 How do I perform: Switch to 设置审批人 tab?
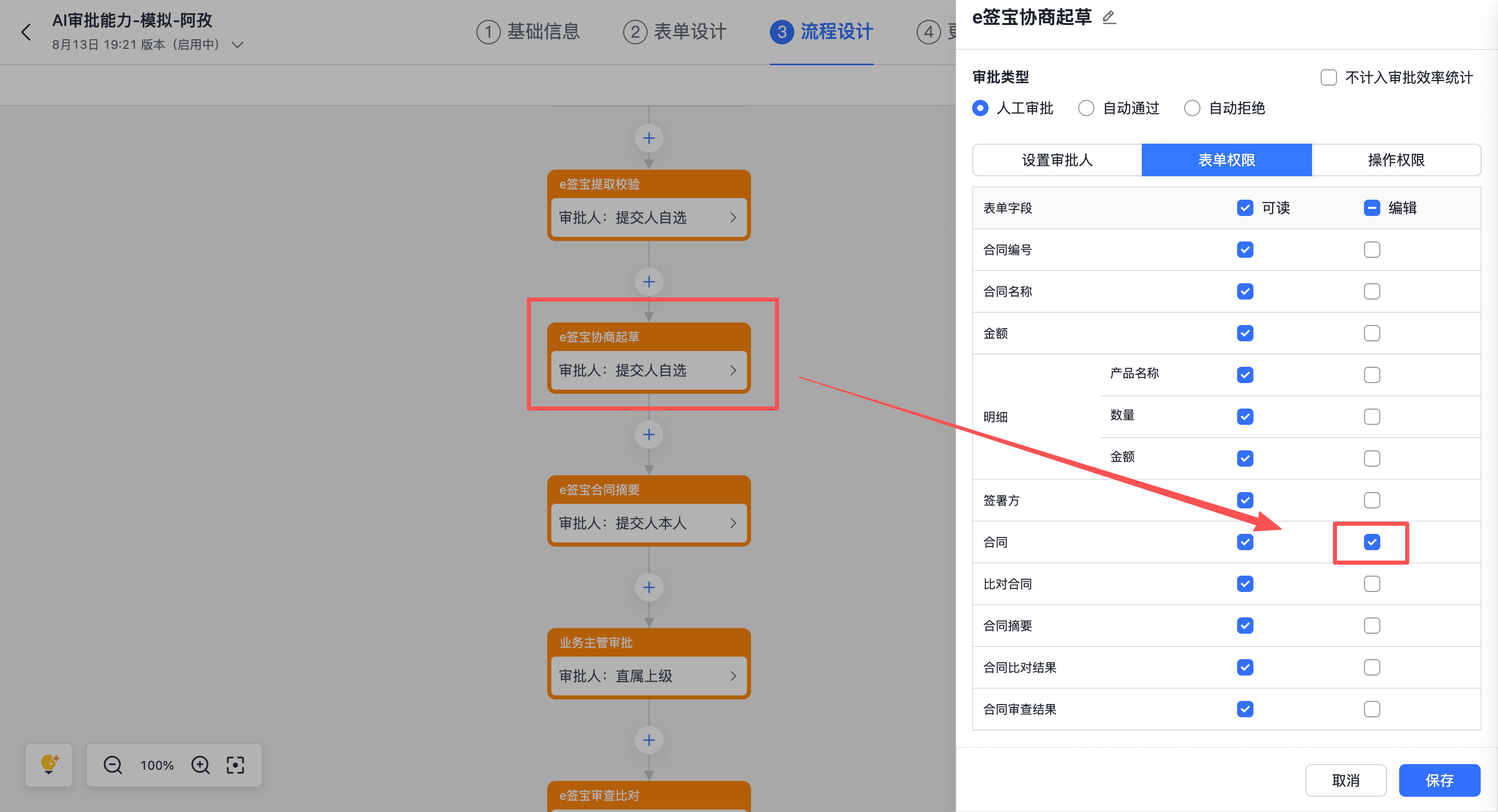(1057, 160)
